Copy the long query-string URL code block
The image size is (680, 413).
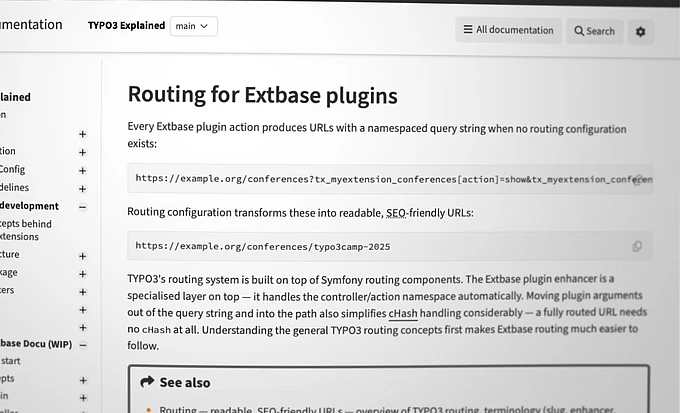638,180
